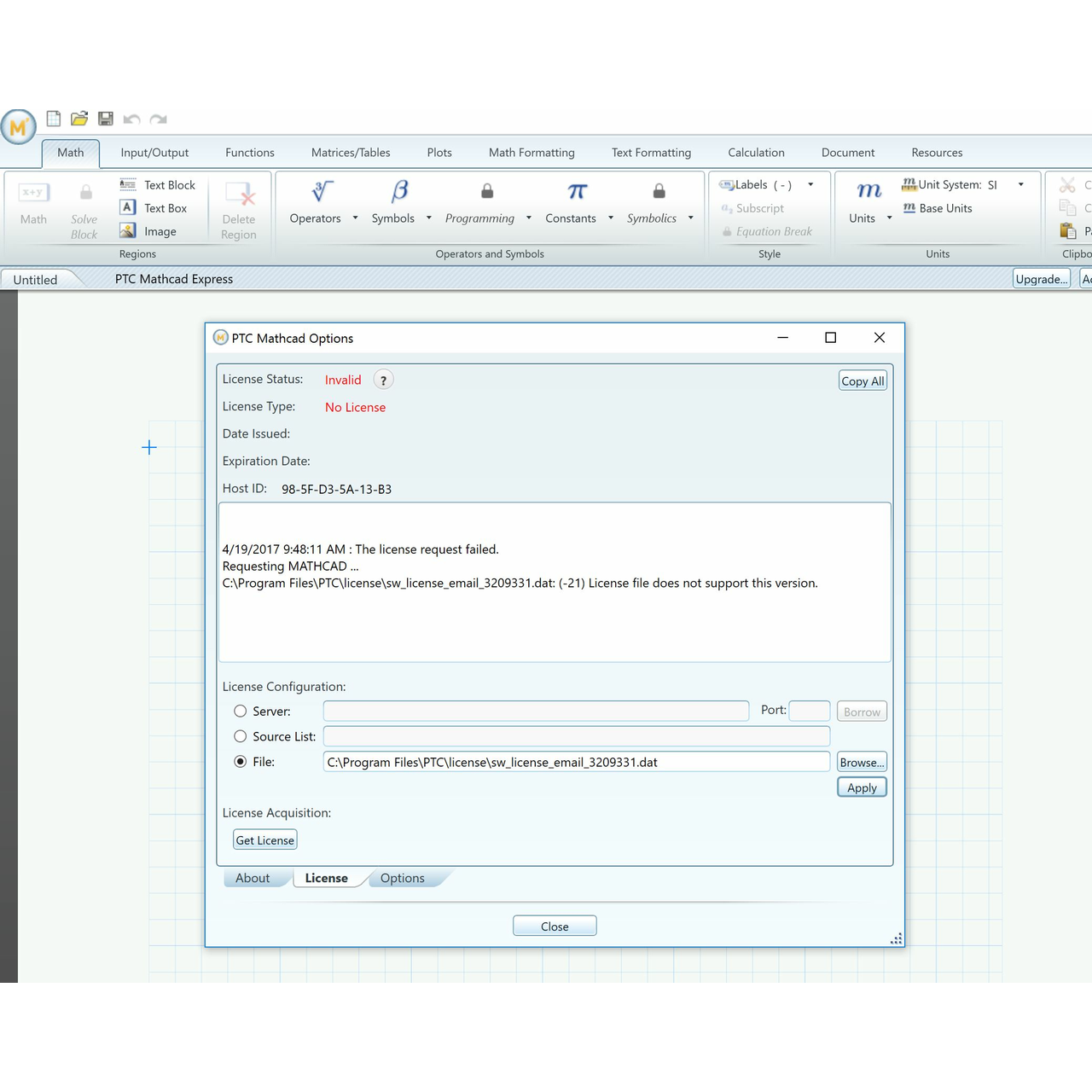This screenshot has height=1092, width=1092.
Task: Click the Constants pi icon
Action: point(578,192)
